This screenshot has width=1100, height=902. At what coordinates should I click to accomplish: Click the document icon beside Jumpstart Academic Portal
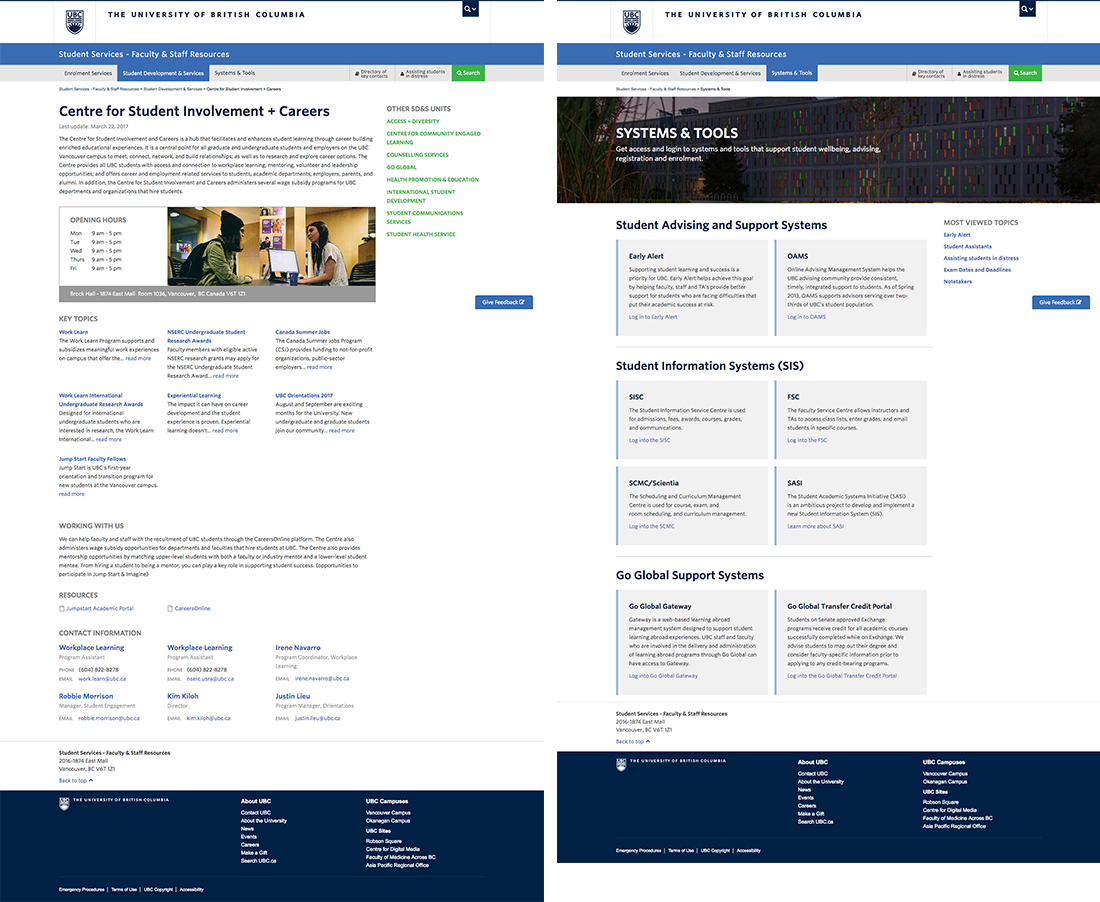(62, 608)
